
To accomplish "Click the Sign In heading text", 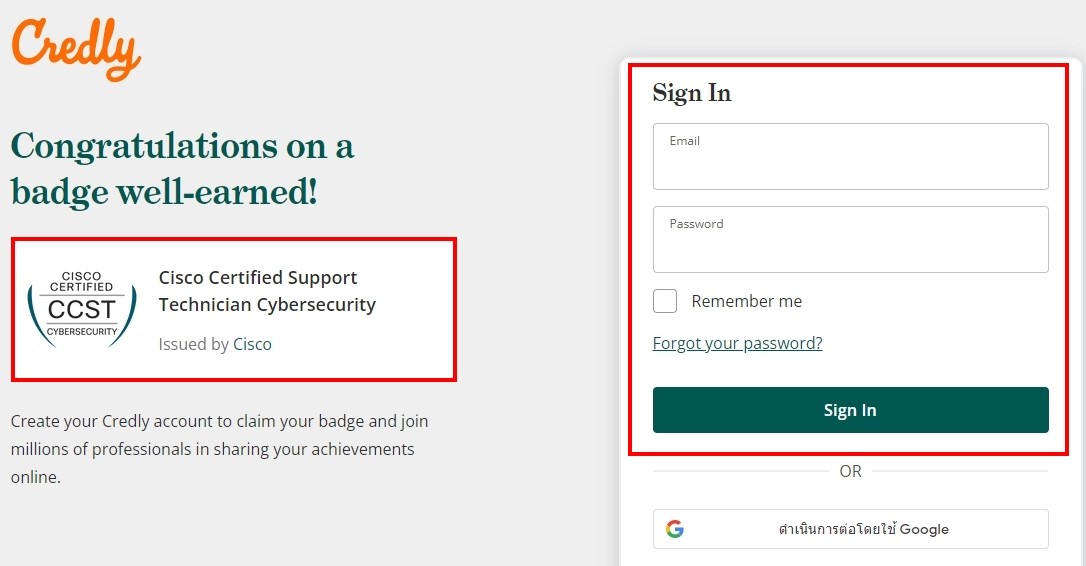I will (x=692, y=93).
